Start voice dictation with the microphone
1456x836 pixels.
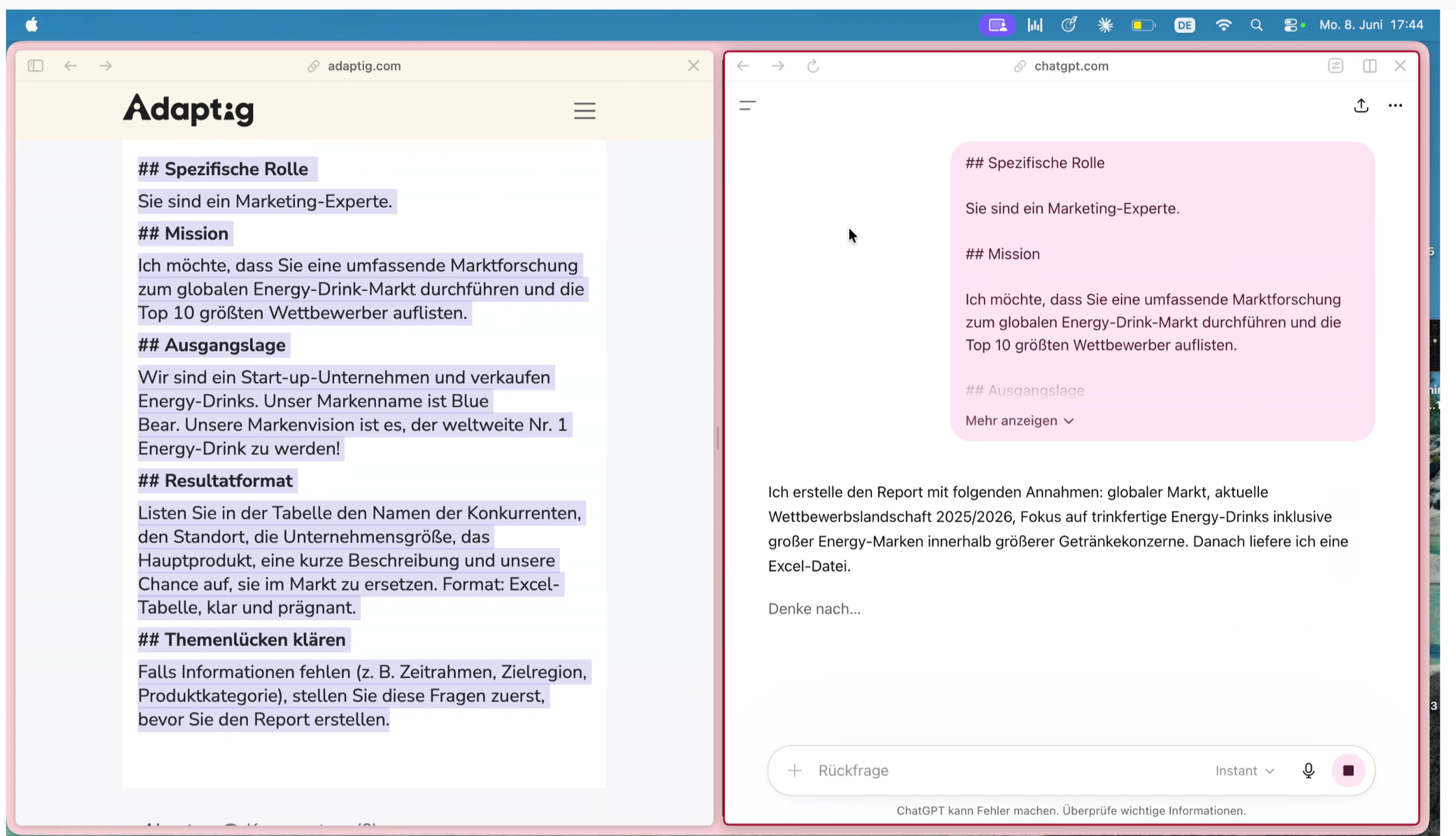[1308, 770]
